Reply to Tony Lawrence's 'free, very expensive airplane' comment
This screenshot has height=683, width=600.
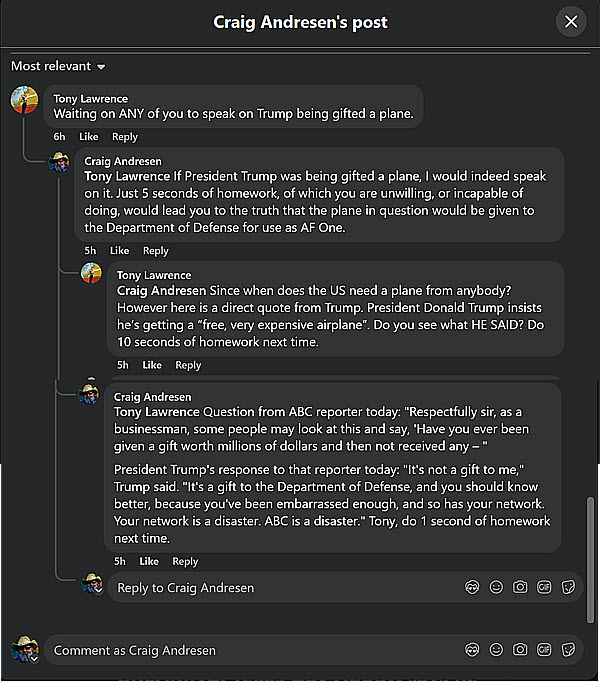[188, 365]
